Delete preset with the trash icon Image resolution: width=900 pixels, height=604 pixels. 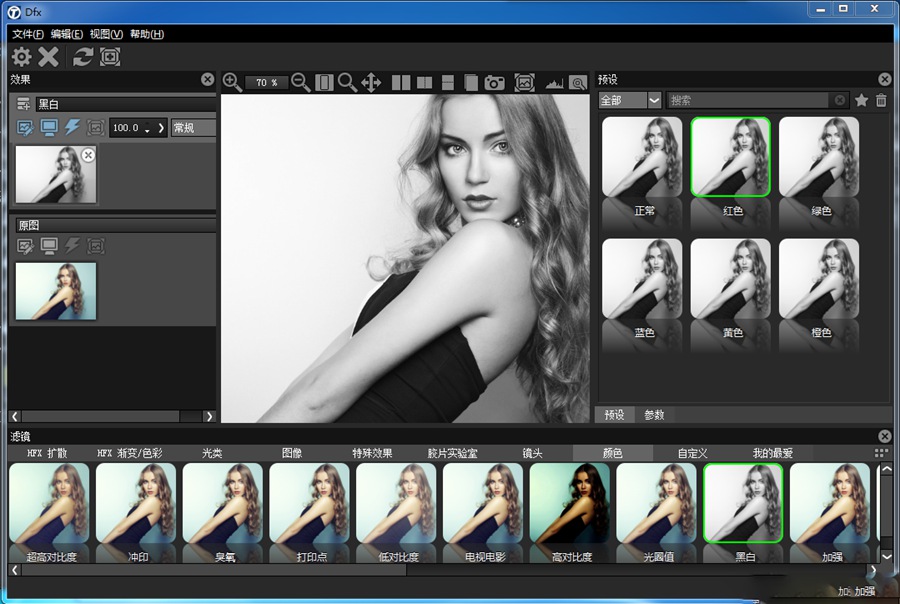[881, 100]
